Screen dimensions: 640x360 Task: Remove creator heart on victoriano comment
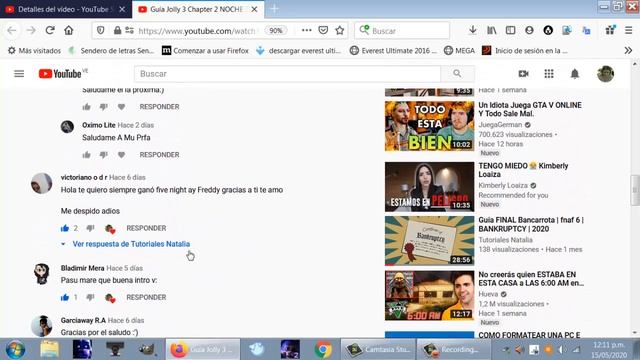point(110,229)
